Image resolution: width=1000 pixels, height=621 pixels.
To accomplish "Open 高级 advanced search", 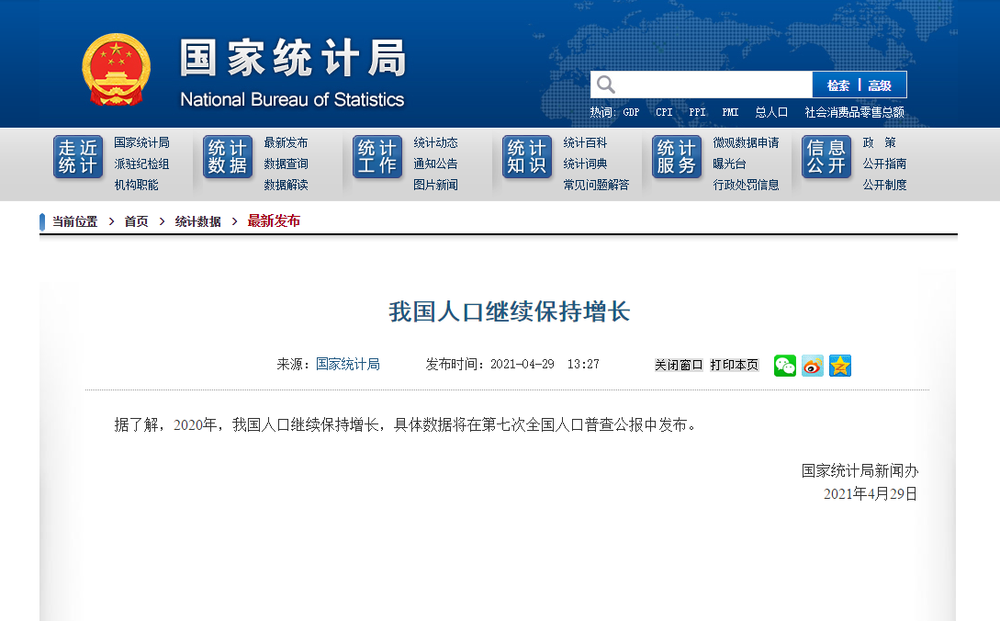I will [879, 85].
